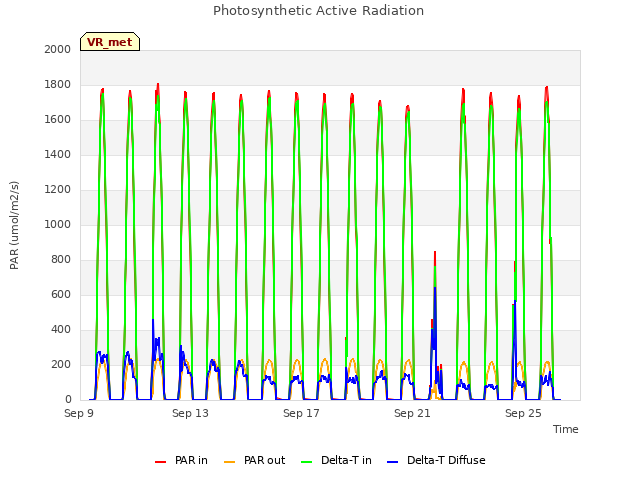This screenshot has height=480, width=640.
Task: Click the 0 y-axis tick label
Action: tap(68, 400)
